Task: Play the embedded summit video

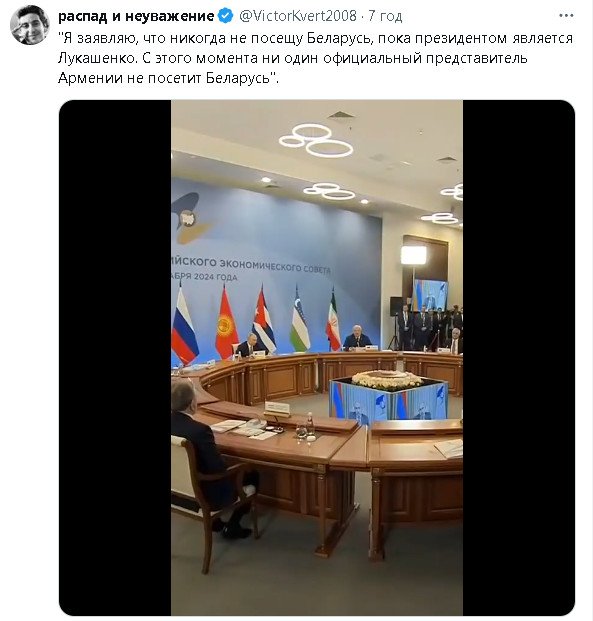Action: point(317,358)
